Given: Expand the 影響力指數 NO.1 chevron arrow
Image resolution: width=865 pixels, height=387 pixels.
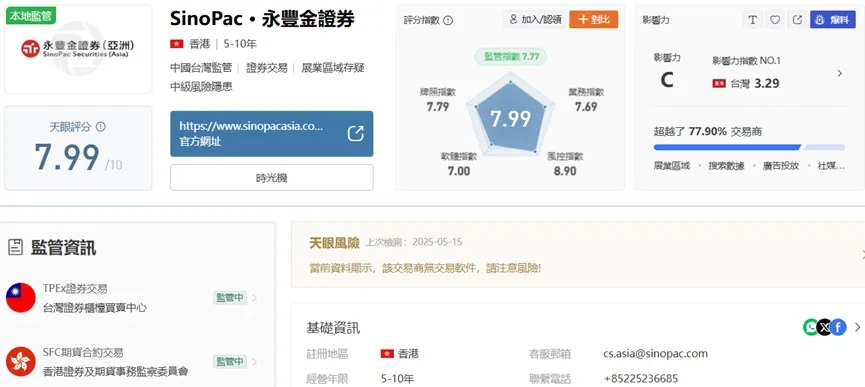Looking at the screenshot, I should click(840, 73).
